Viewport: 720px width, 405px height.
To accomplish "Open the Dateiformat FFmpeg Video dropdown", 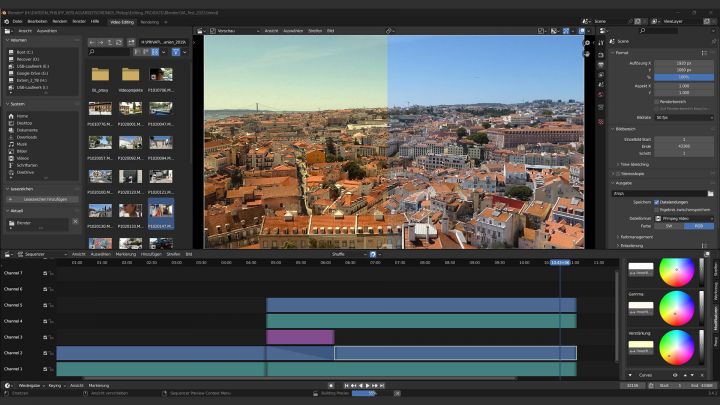I will click(x=684, y=219).
